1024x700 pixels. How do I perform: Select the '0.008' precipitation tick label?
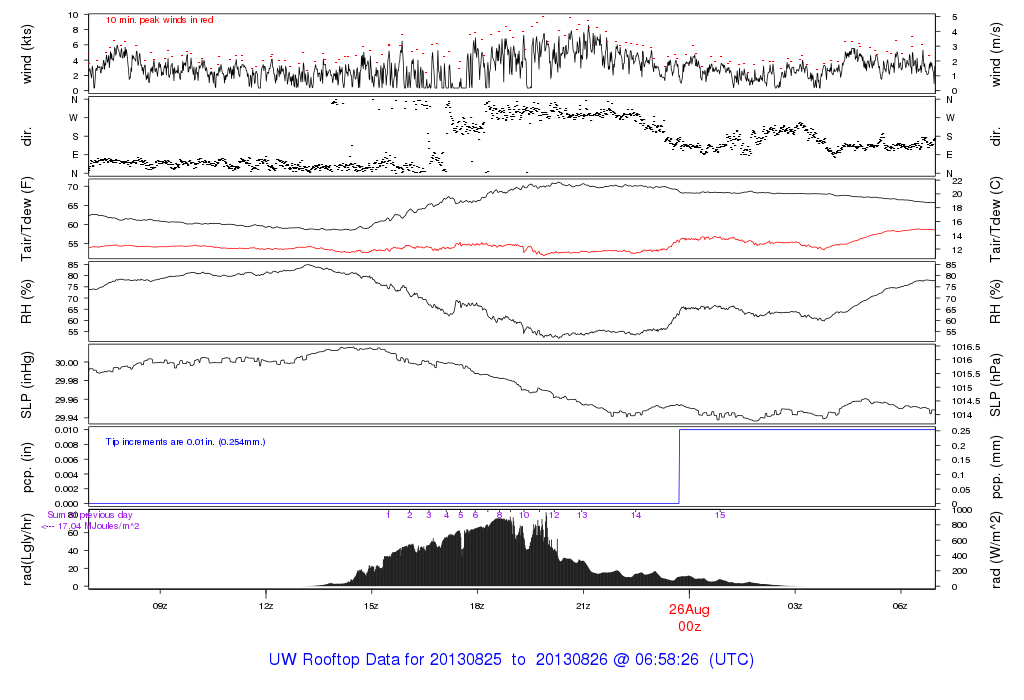tap(67, 445)
